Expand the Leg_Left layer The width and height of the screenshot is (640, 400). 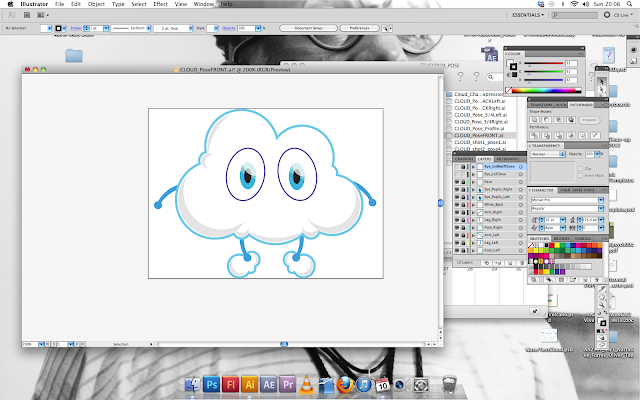click(x=473, y=243)
